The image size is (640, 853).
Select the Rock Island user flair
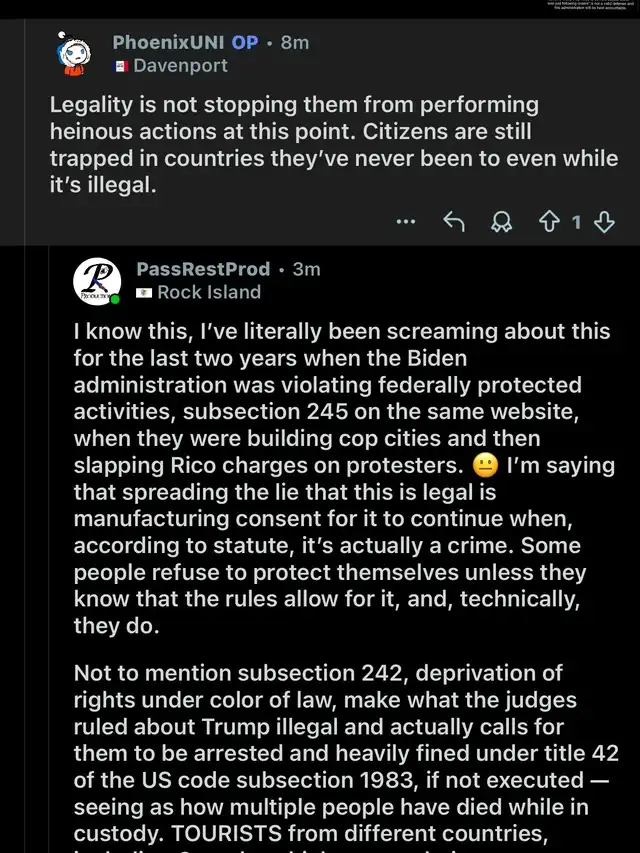click(x=209, y=293)
